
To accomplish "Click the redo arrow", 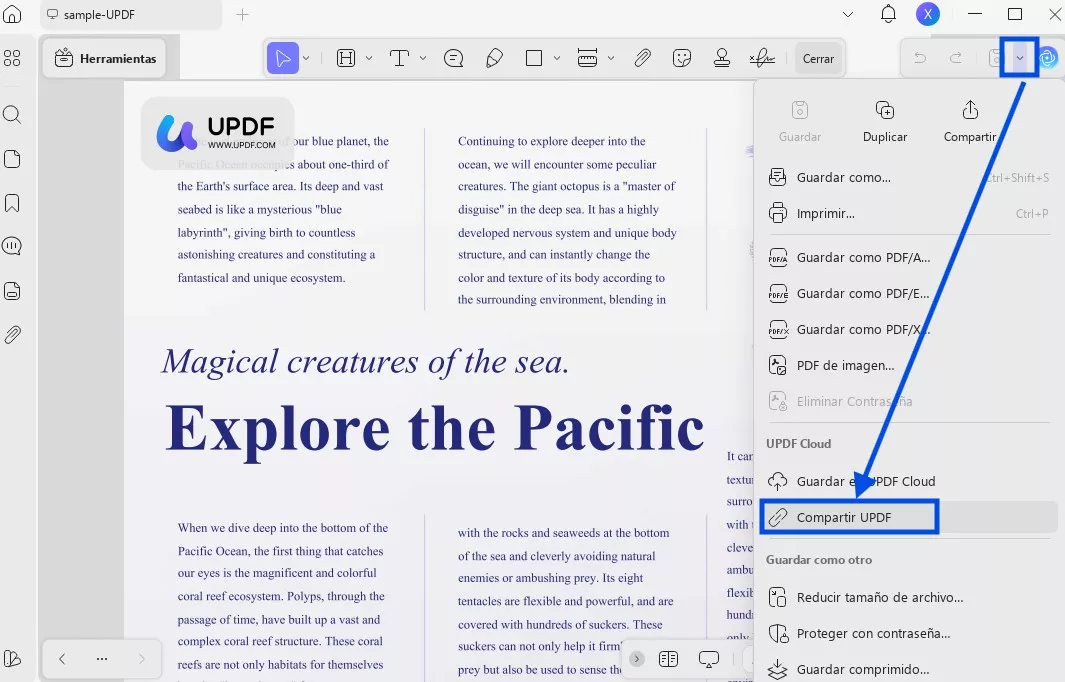I will pos(956,58).
